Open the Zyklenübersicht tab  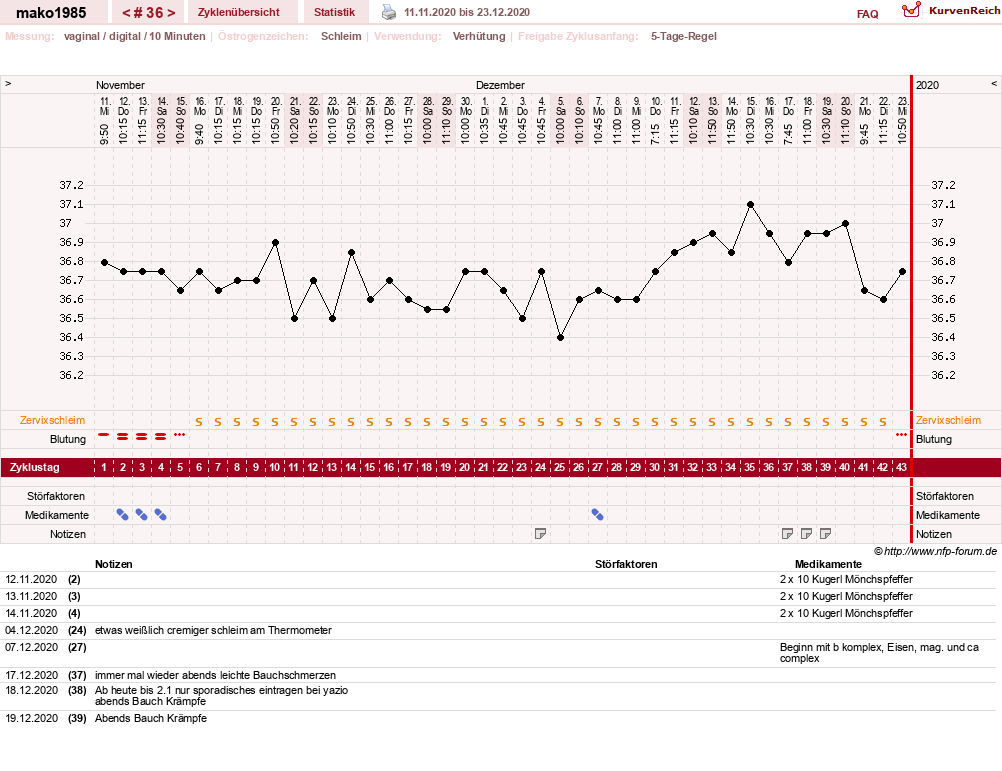coord(239,12)
